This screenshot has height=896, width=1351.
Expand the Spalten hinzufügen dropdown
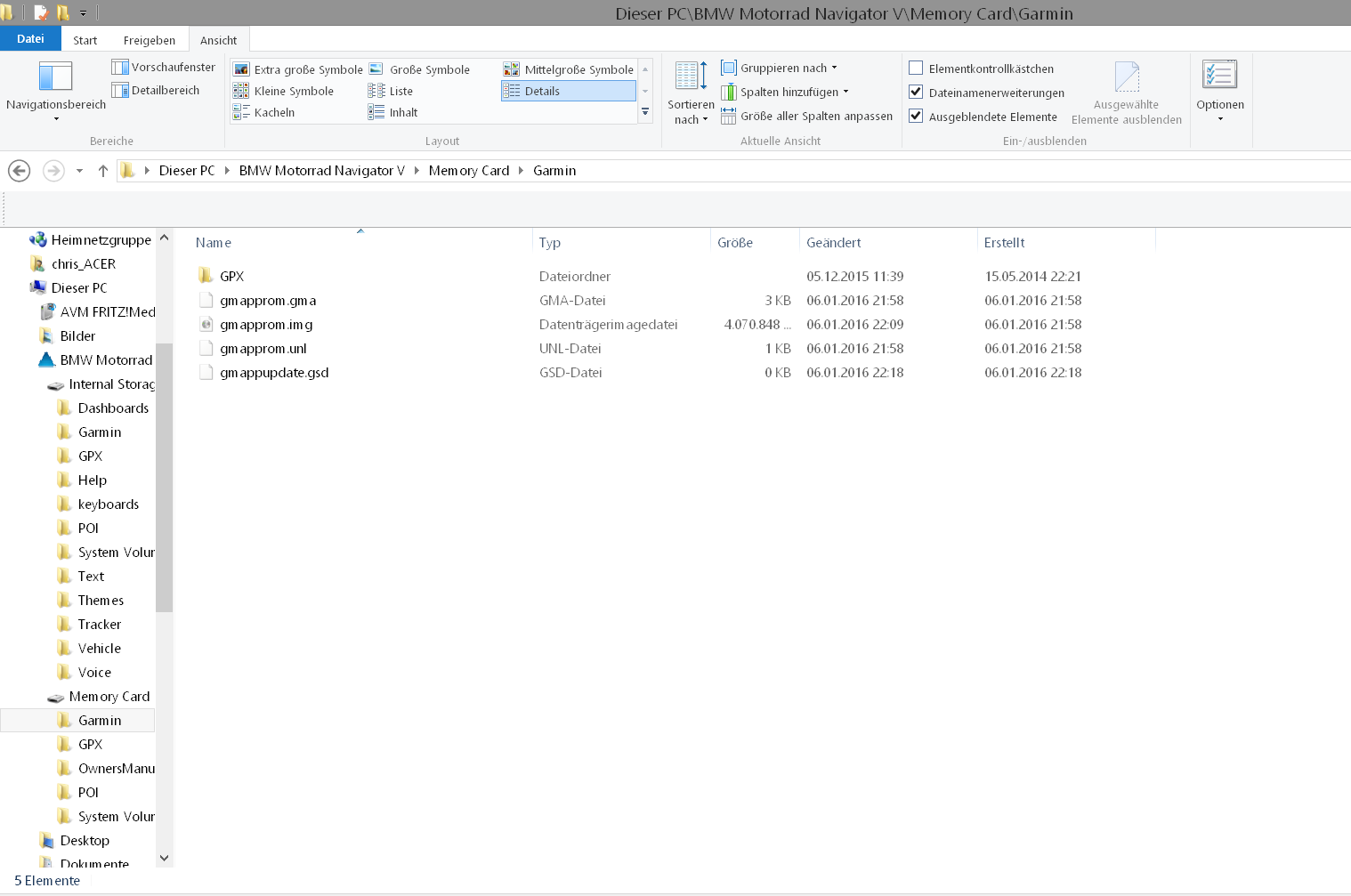point(785,92)
